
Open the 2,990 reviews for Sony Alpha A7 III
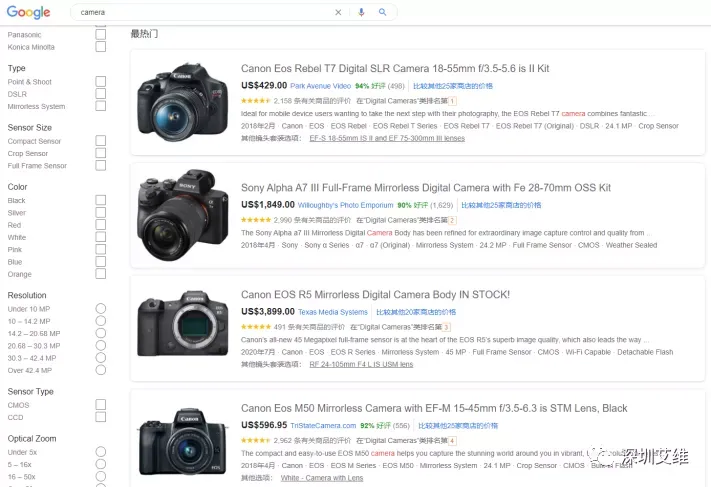point(312,220)
